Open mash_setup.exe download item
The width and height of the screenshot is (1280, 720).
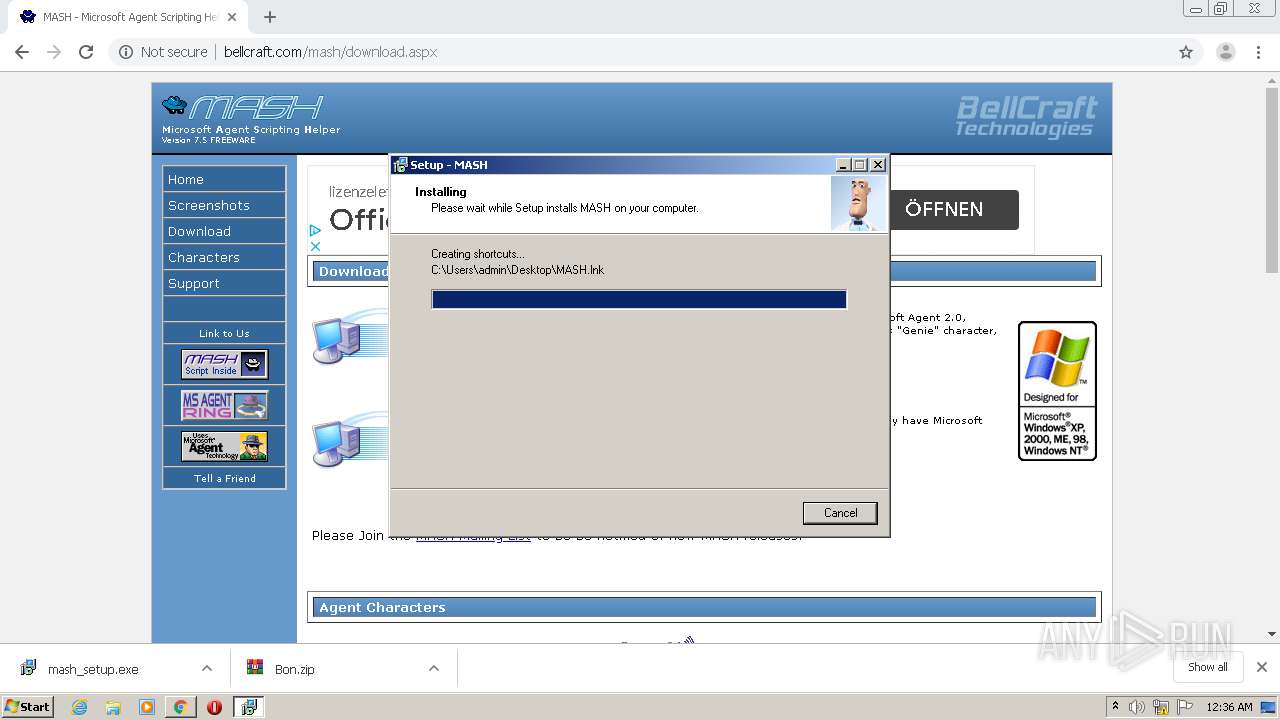coord(93,669)
